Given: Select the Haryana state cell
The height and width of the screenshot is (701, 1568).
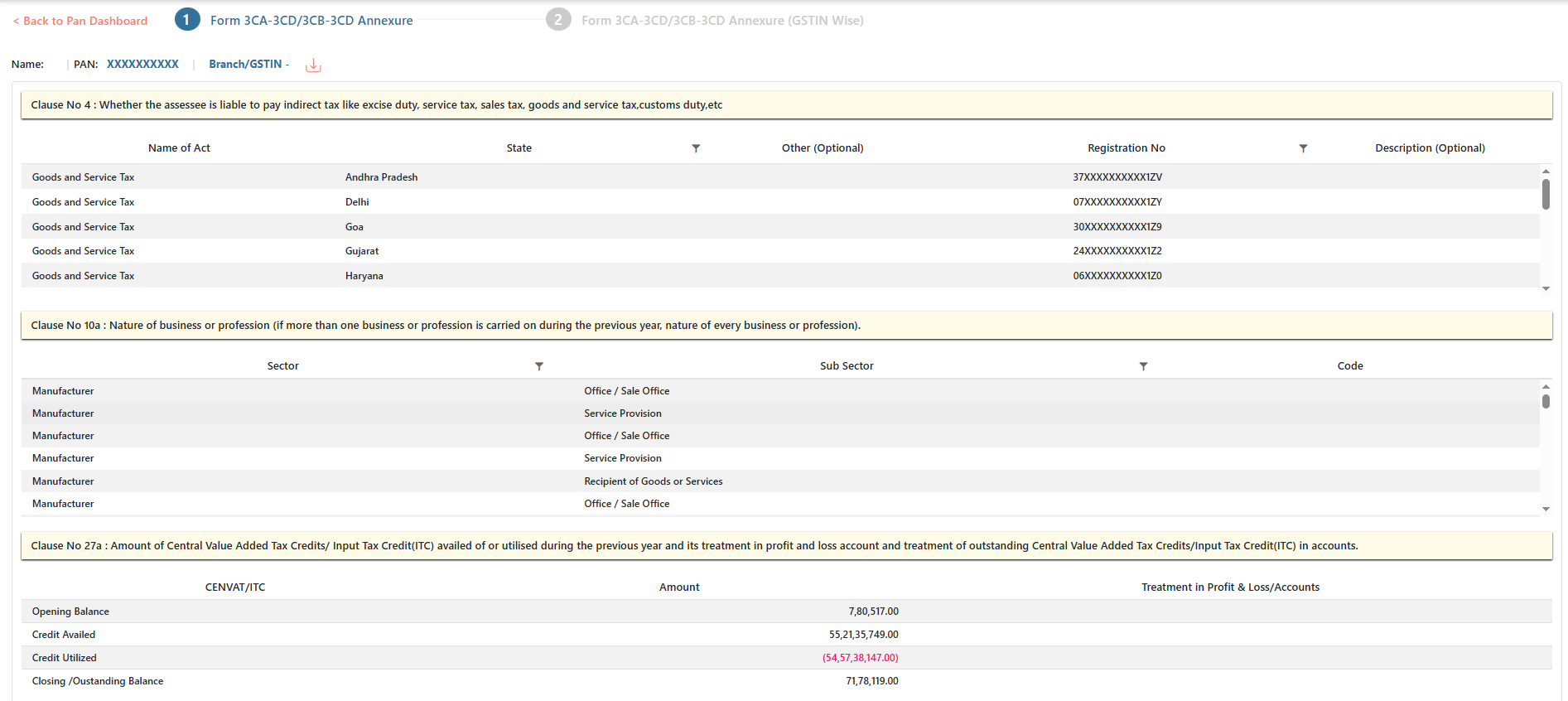Looking at the screenshot, I should point(364,276).
